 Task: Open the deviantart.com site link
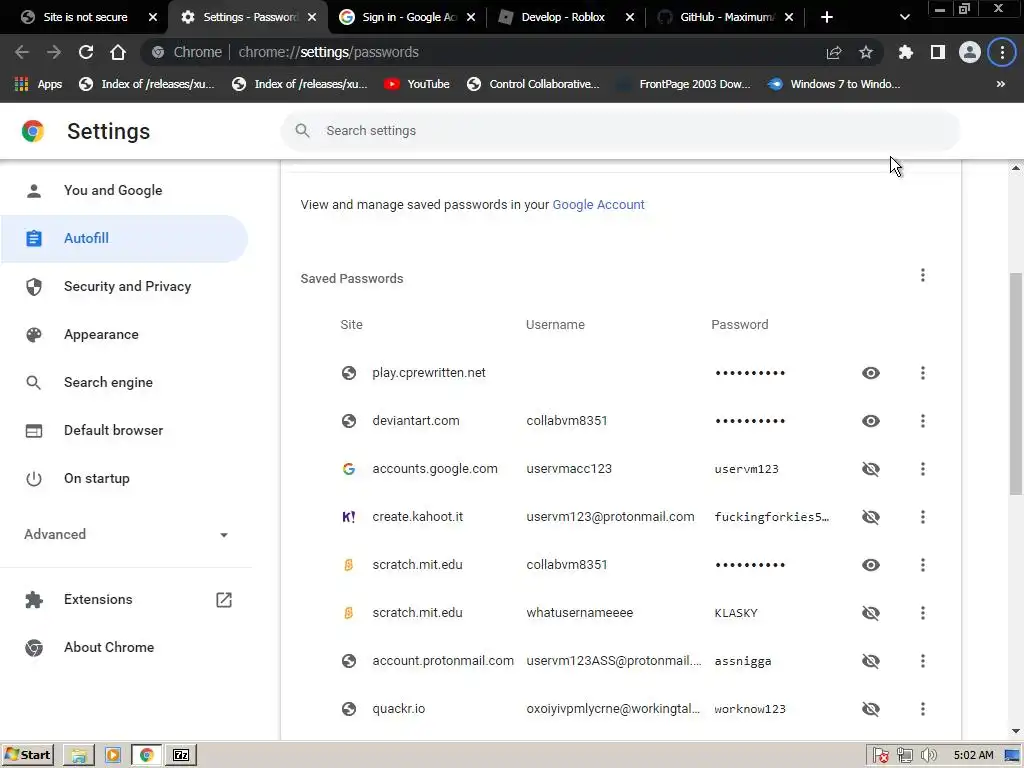(x=415, y=421)
